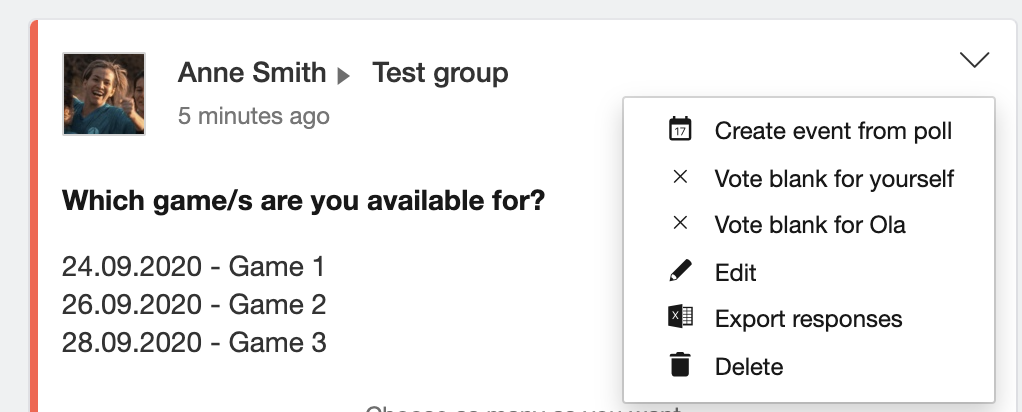Click the trash can icon
Screen dimensions: 1022x412
tap(680, 364)
